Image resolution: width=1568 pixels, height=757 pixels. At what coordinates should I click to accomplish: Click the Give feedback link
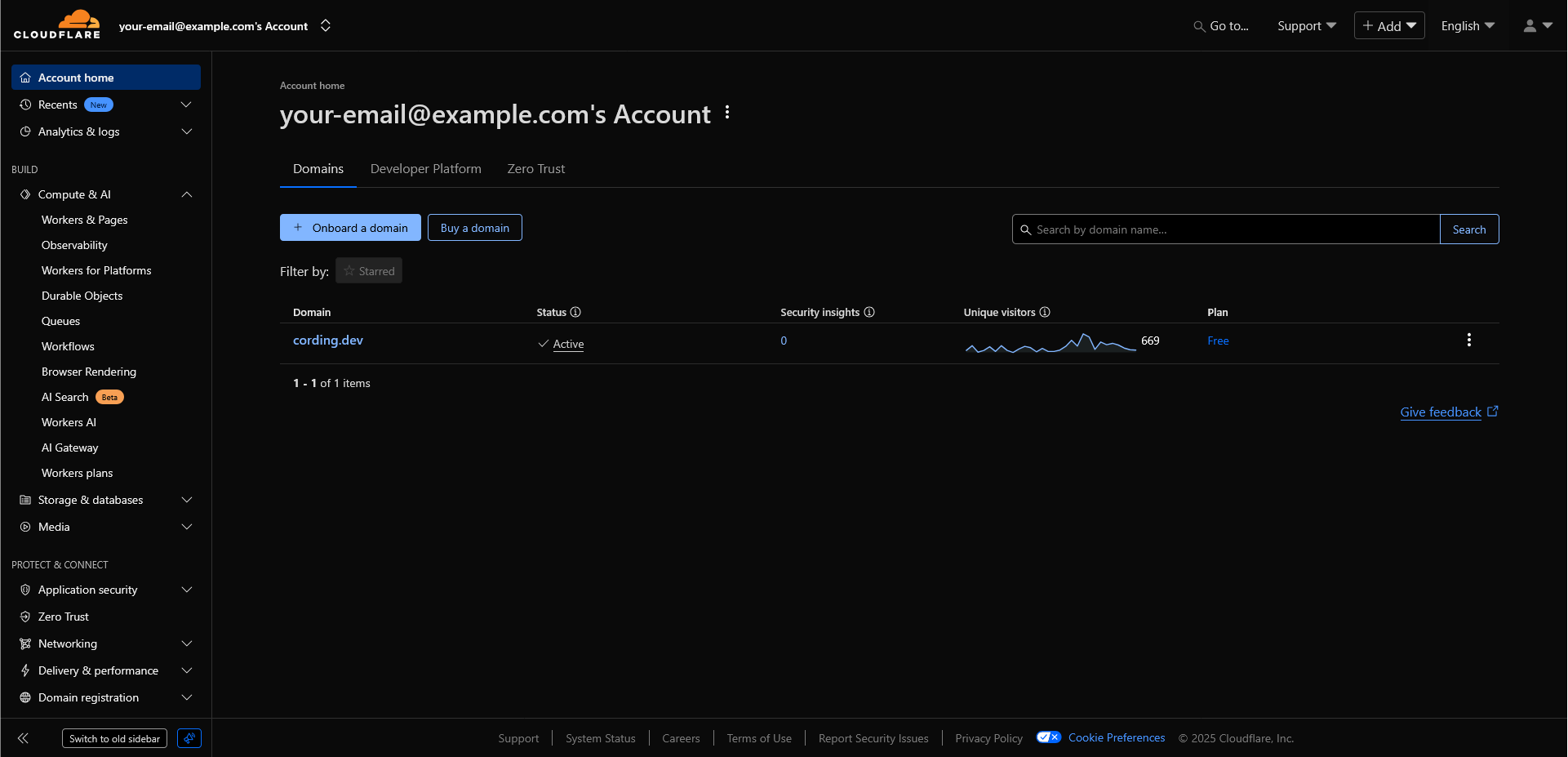pyautogui.click(x=1441, y=412)
